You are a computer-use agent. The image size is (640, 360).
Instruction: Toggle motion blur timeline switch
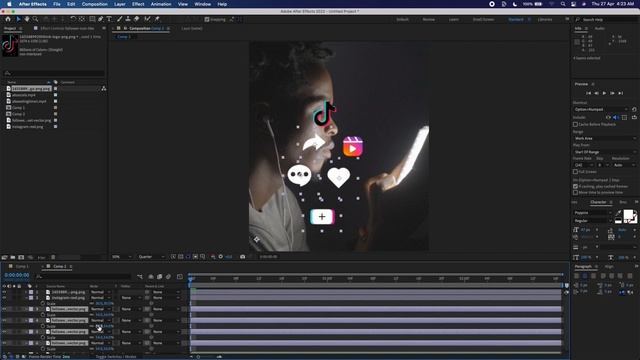pyautogui.click(x=168, y=277)
